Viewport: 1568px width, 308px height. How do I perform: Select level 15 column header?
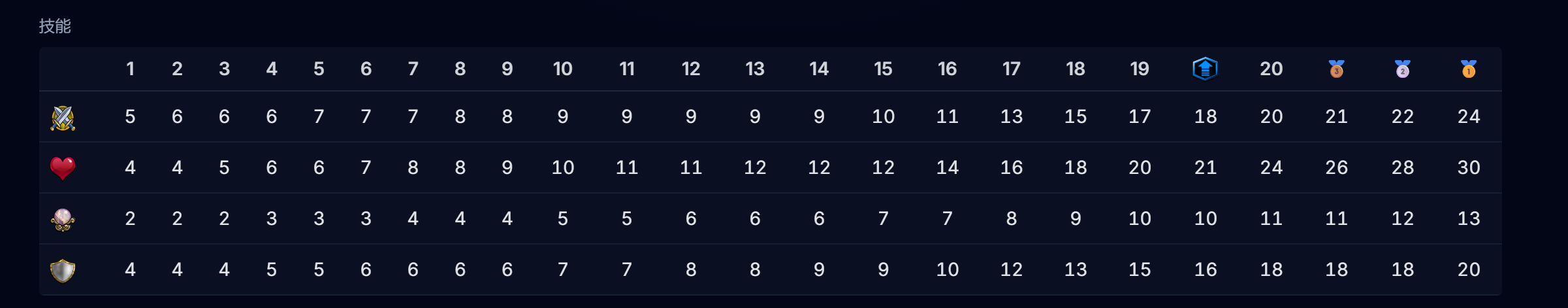tap(883, 69)
